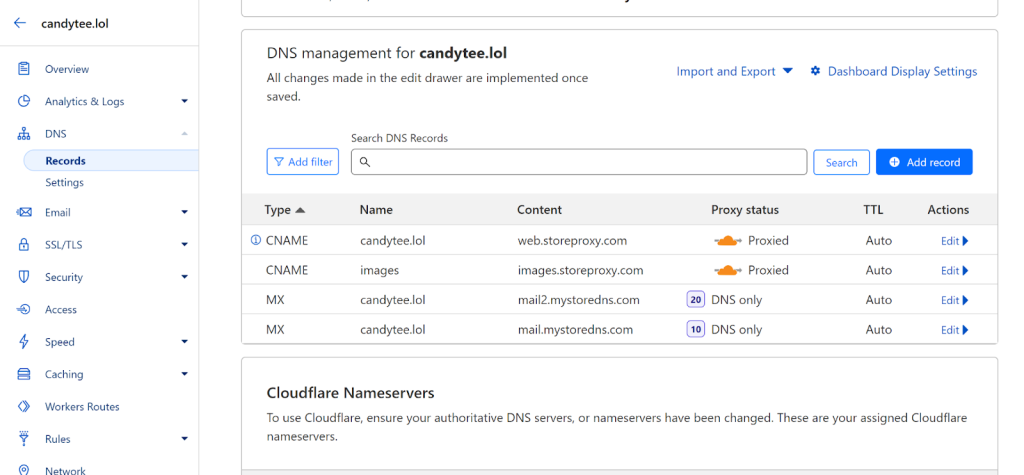The height and width of the screenshot is (475, 1024).
Task: Click the Overview clipboard icon
Action: [24, 69]
